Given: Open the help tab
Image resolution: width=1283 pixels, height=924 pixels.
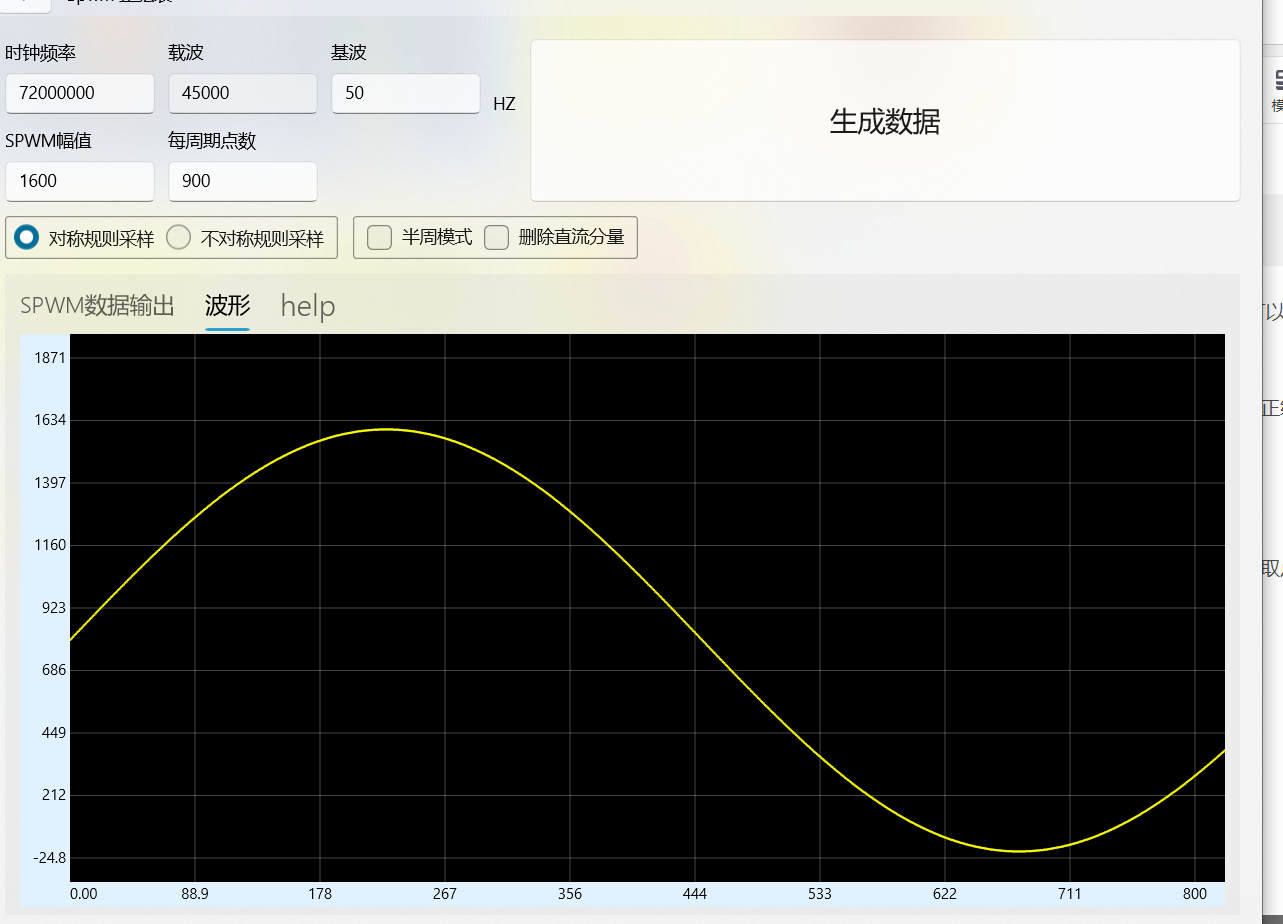Looking at the screenshot, I should click(308, 306).
